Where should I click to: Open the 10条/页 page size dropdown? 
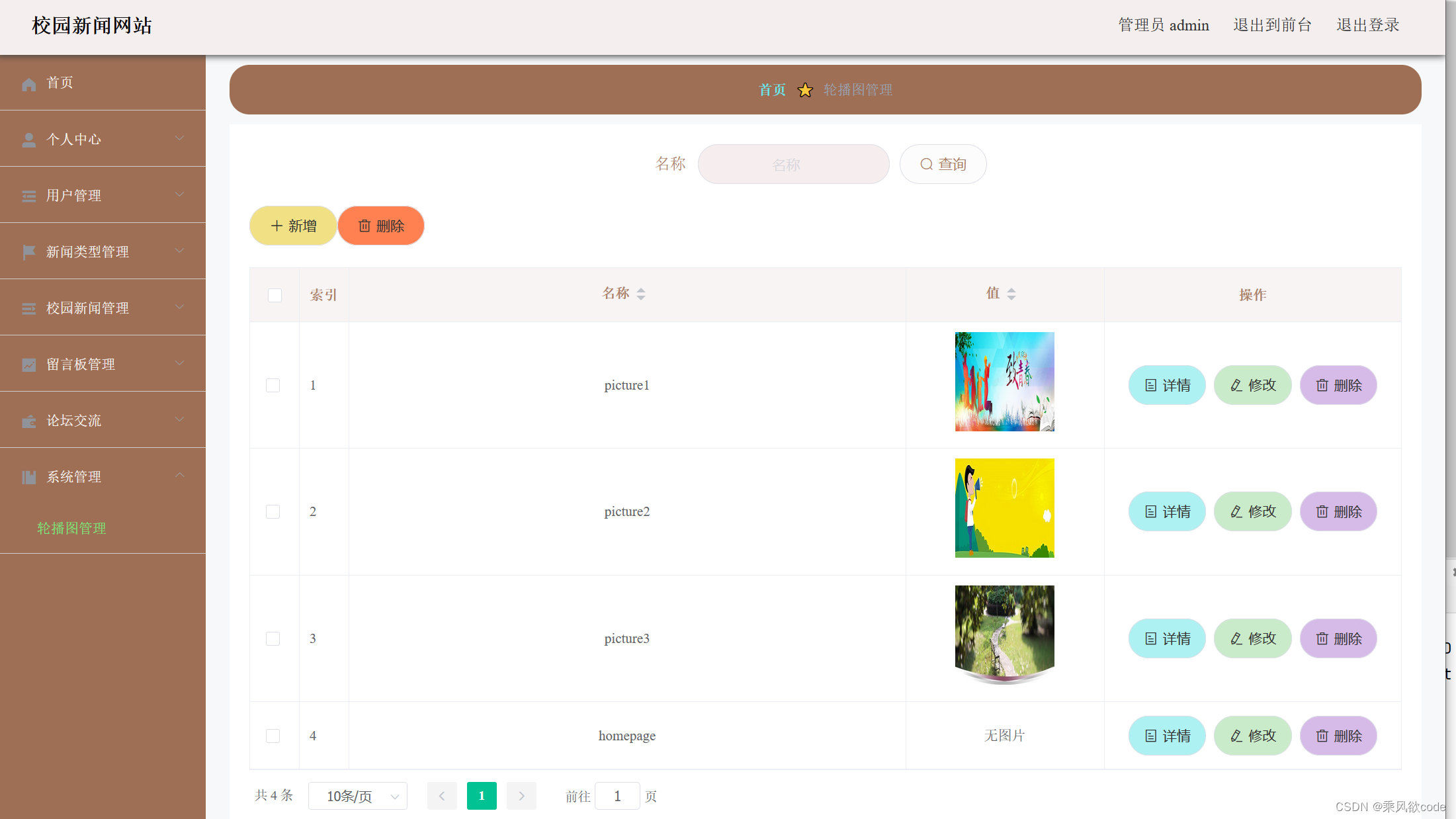[357, 796]
